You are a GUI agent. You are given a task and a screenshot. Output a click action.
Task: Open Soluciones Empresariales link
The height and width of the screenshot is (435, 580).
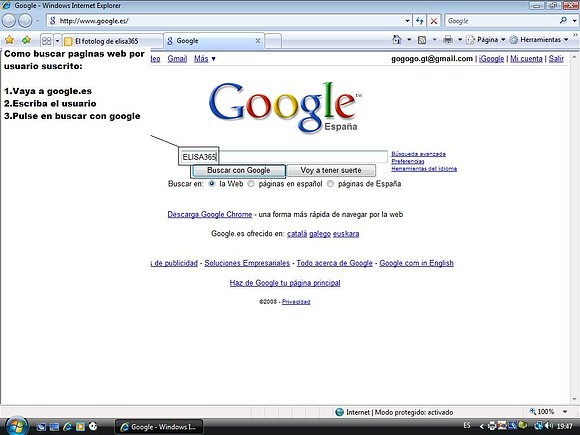click(247, 263)
